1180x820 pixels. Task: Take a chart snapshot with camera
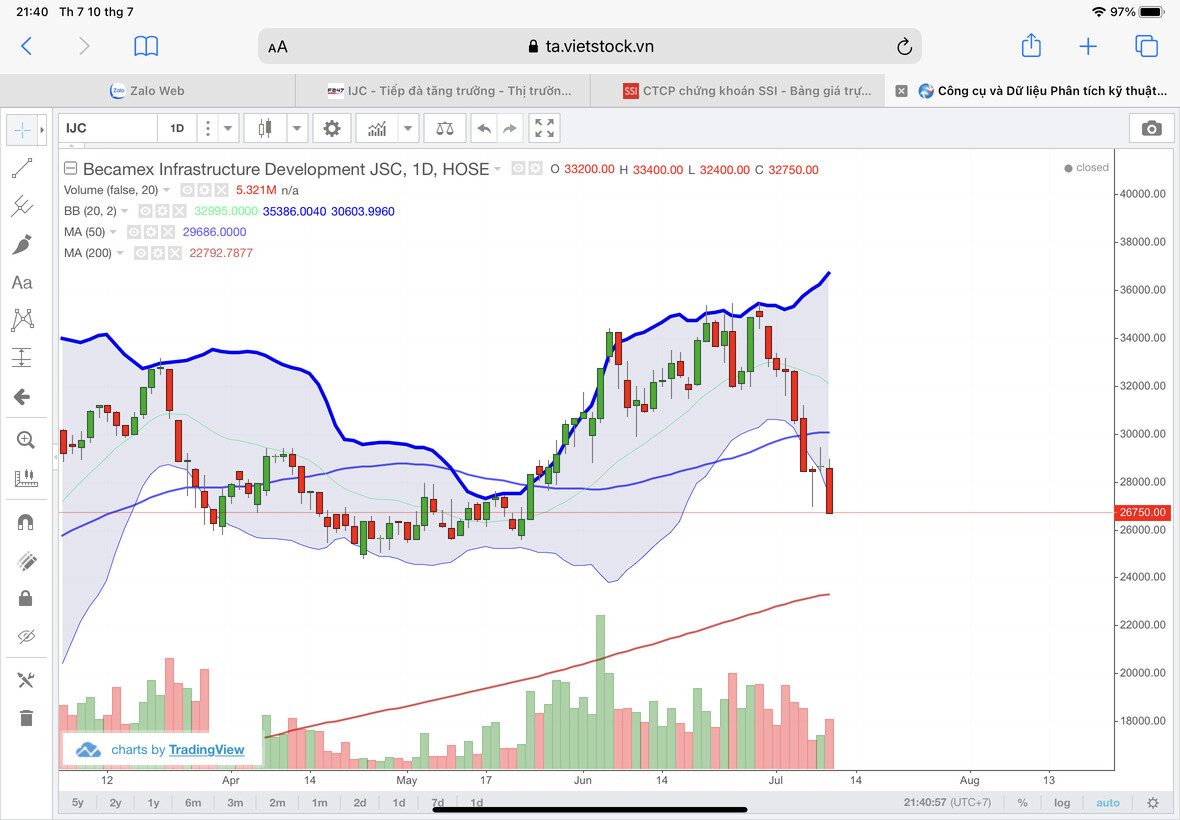(1151, 128)
